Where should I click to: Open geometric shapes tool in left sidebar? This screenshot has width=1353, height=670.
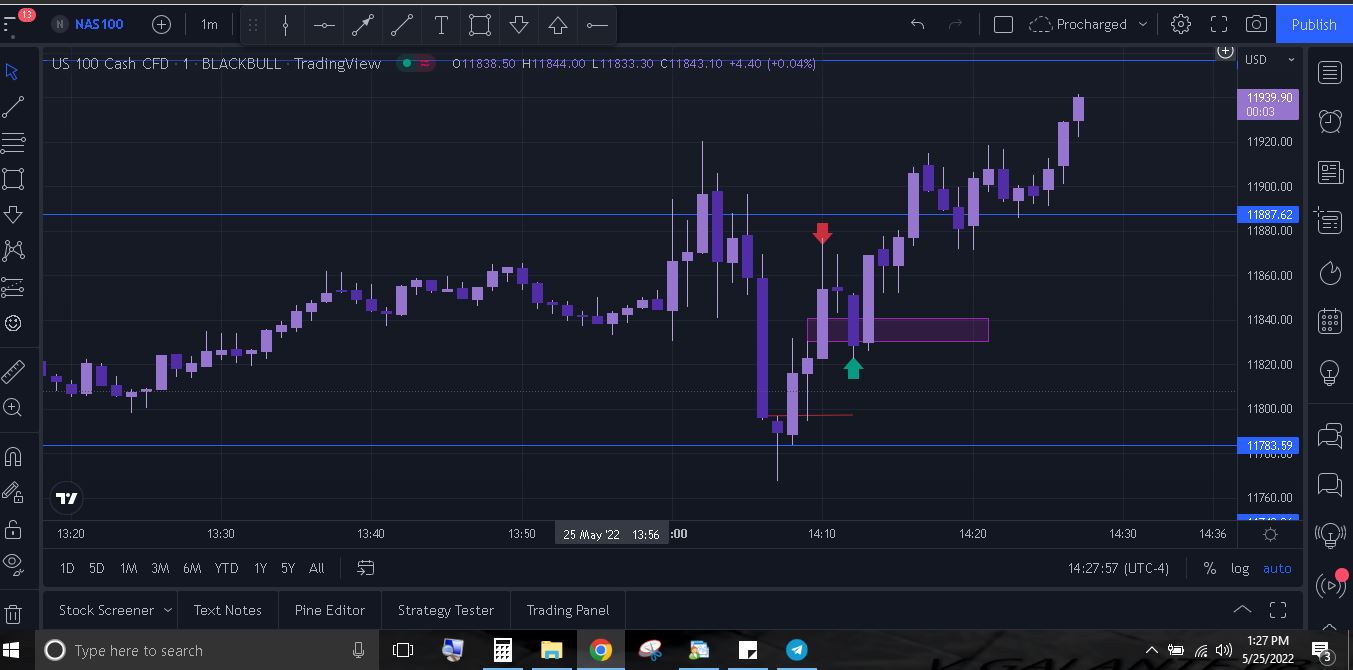click(x=13, y=179)
